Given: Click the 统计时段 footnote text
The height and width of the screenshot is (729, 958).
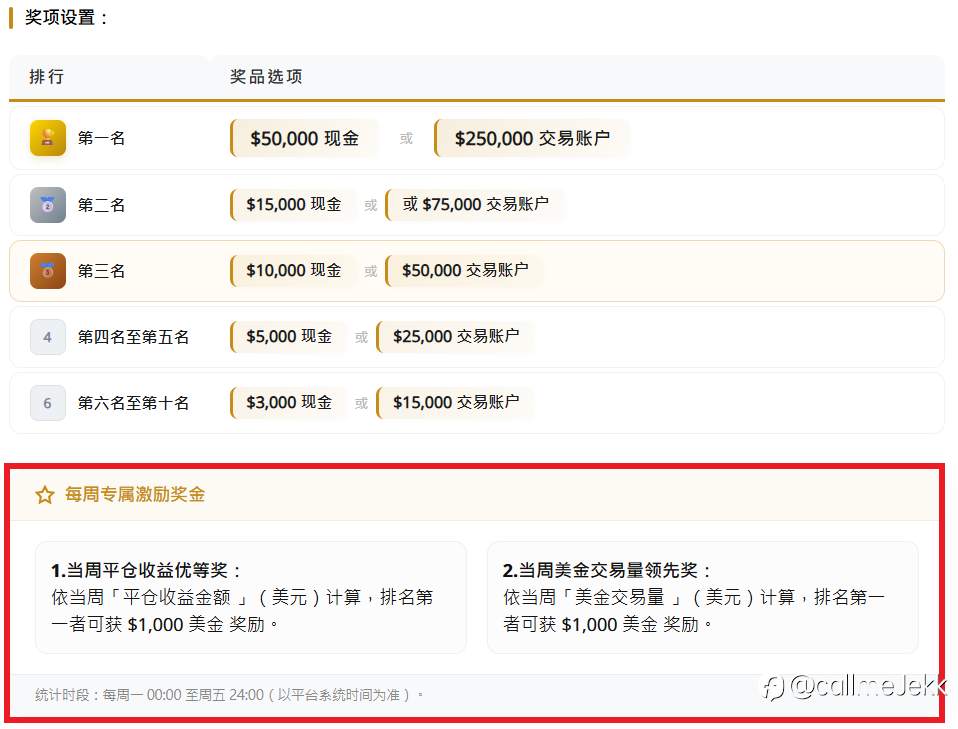Looking at the screenshot, I should click(x=229, y=695).
